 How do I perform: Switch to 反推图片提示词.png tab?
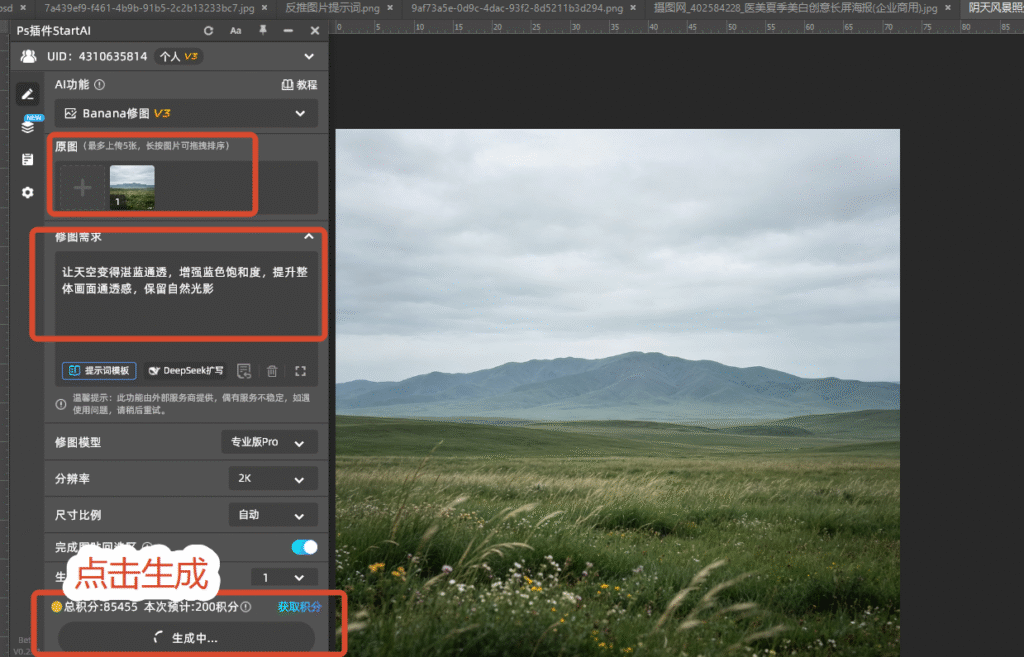[x=332, y=8]
